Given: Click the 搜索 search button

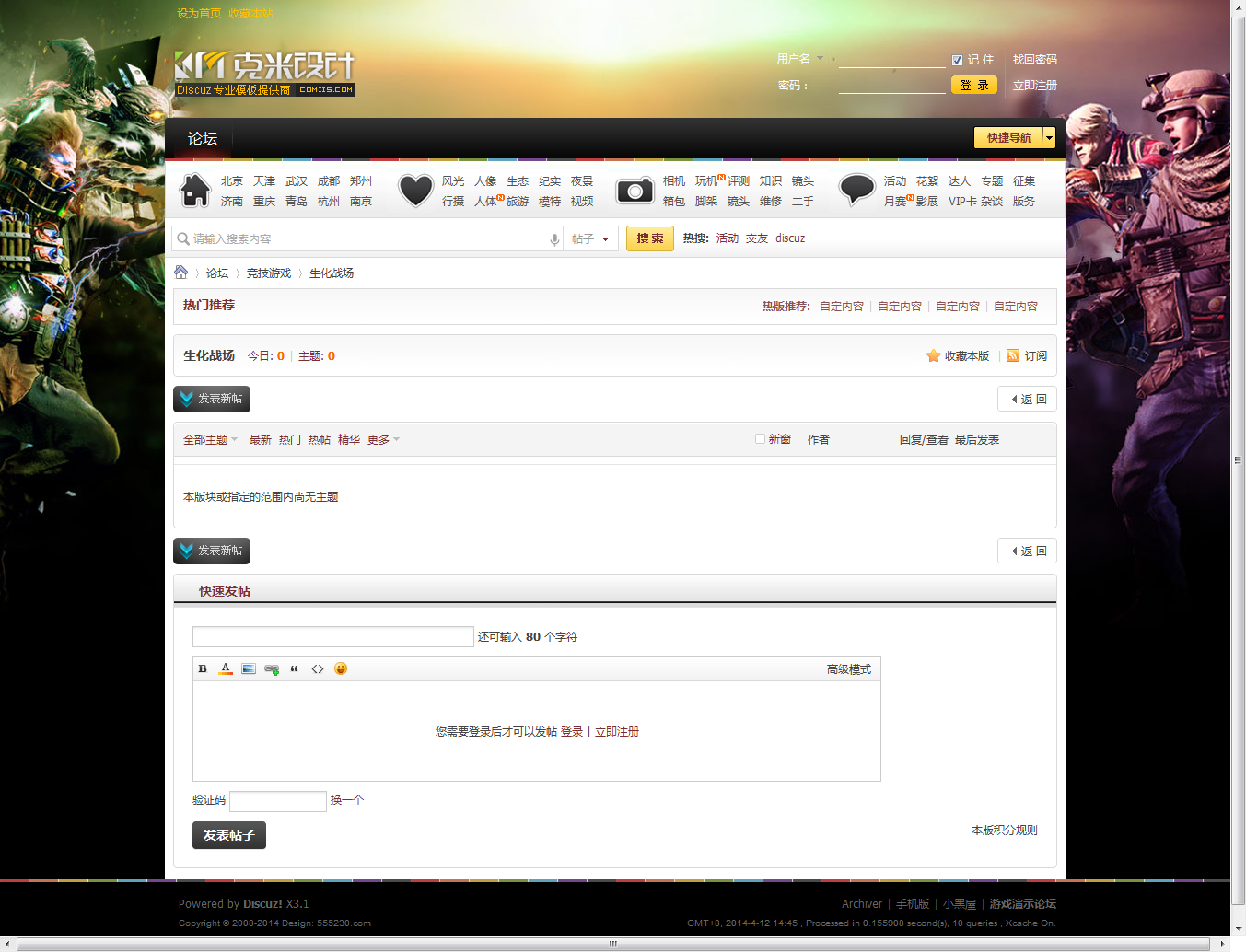Looking at the screenshot, I should tap(650, 238).
